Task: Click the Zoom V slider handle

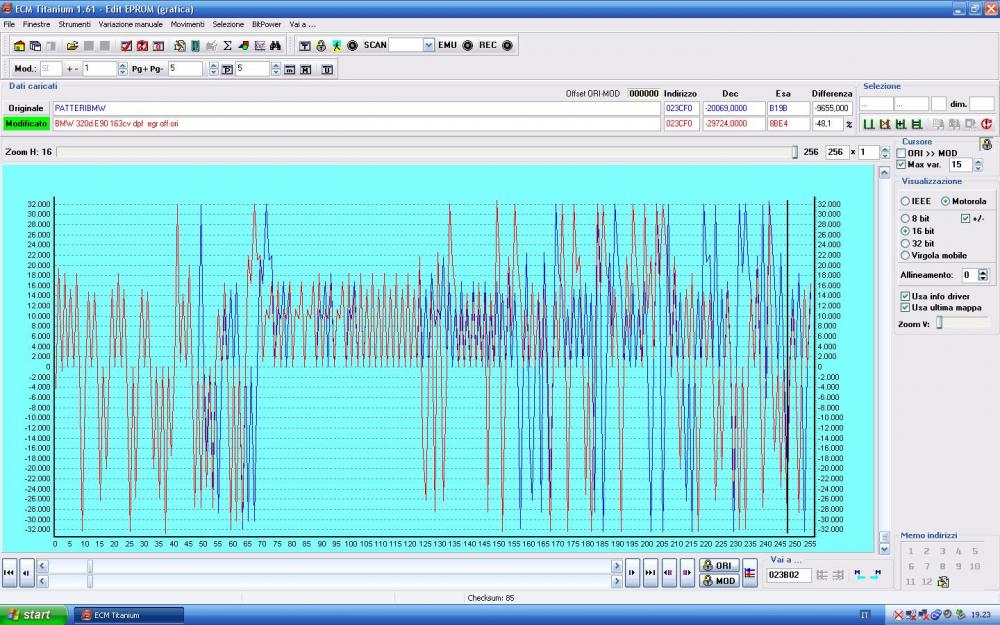Action: point(939,323)
